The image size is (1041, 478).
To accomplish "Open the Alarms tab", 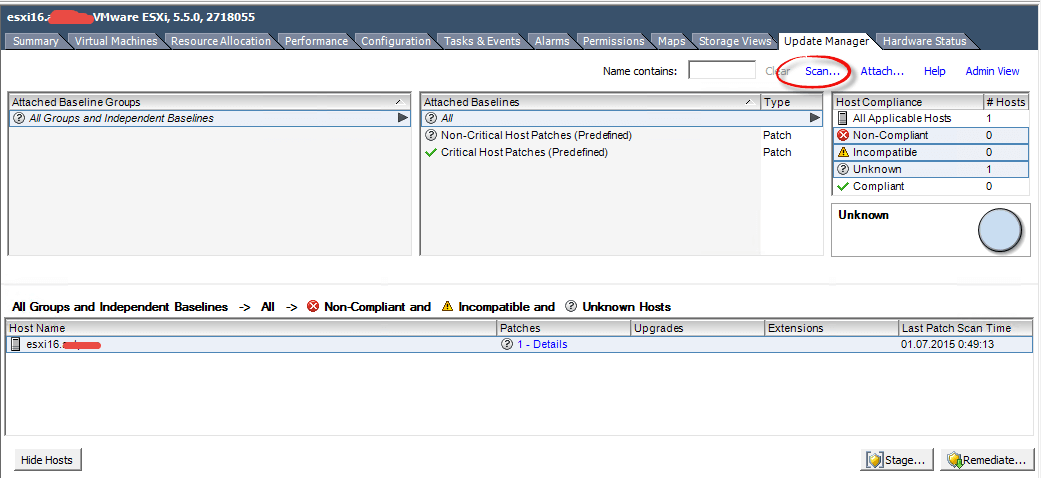I will (x=552, y=41).
